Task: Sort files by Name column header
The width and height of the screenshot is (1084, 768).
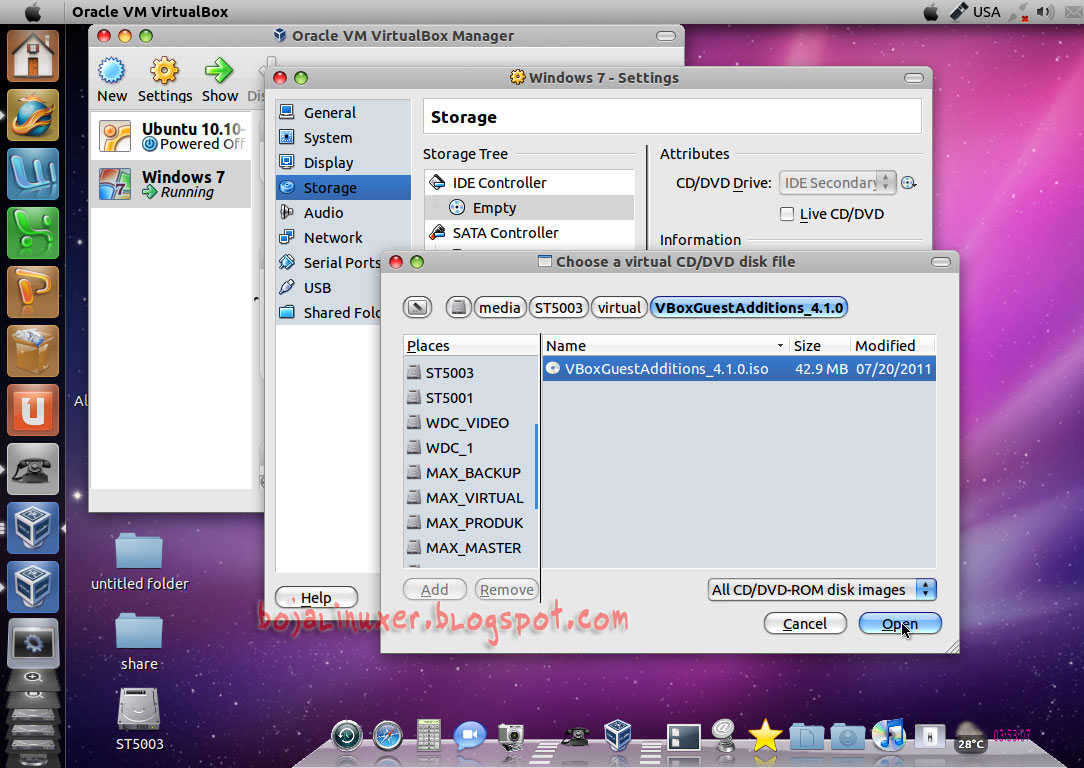Action: coord(666,345)
